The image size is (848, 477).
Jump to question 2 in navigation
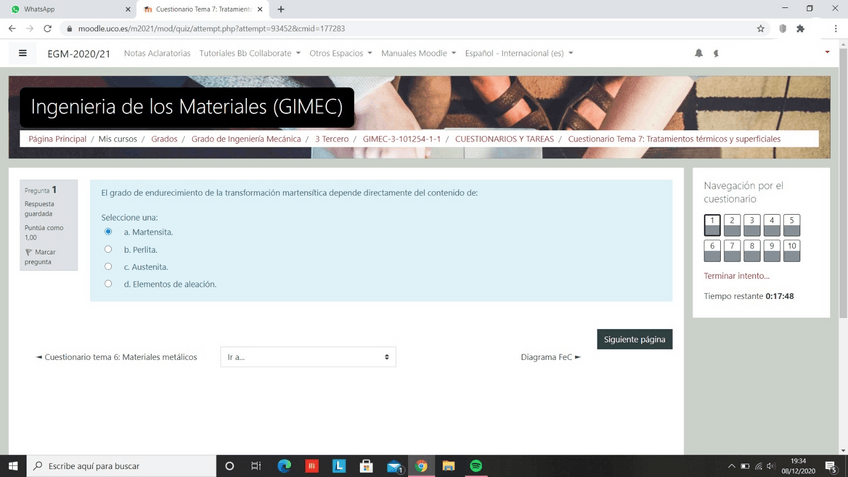click(x=732, y=225)
